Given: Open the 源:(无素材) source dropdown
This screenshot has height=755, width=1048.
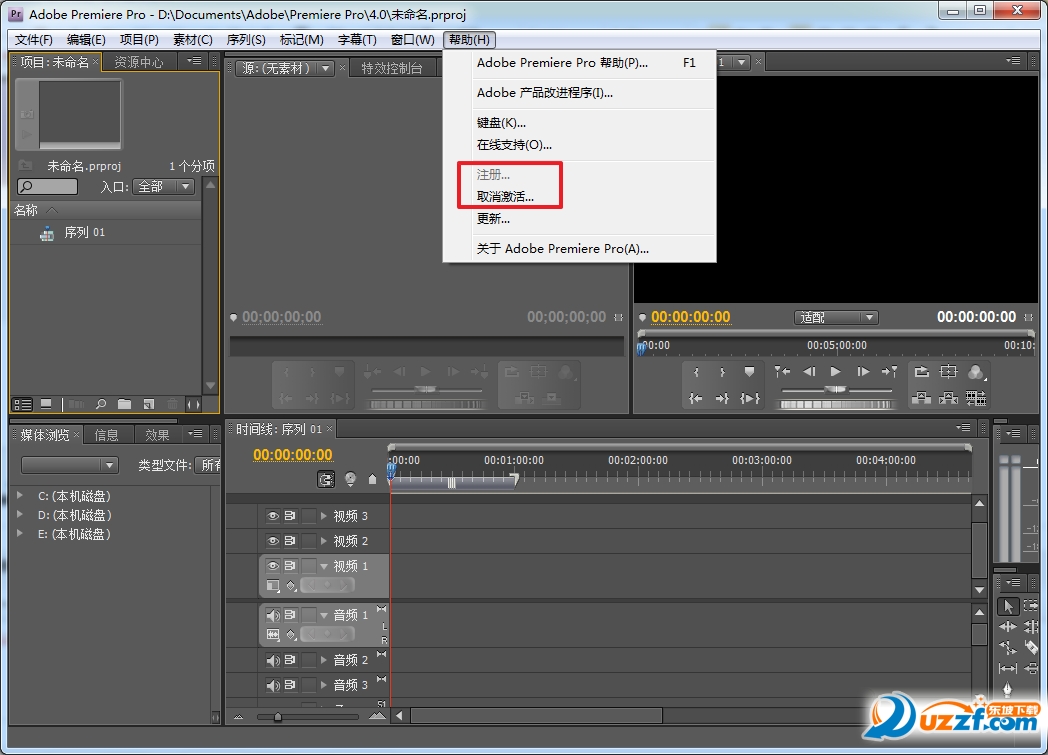Looking at the screenshot, I should (285, 68).
